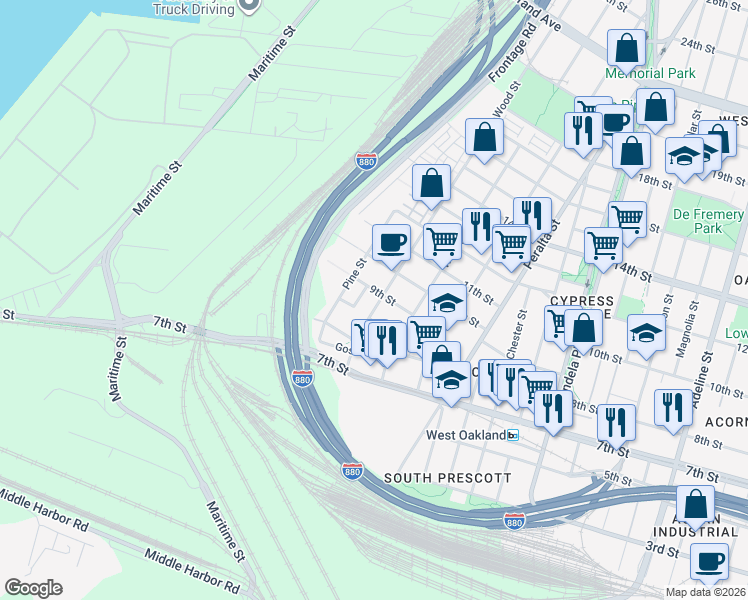Select the Memorial Park label

coord(650,73)
